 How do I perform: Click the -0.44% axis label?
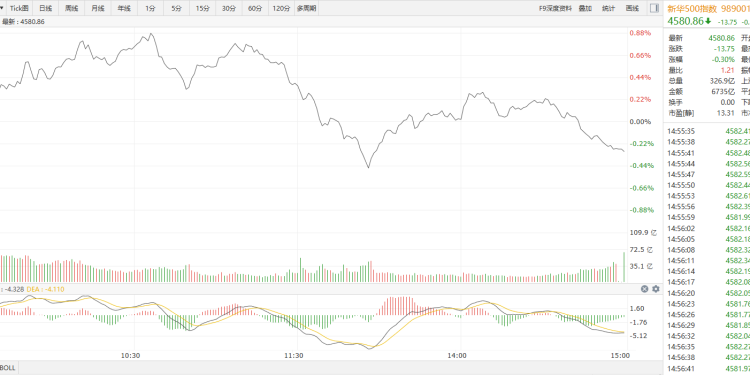(x=640, y=165)
